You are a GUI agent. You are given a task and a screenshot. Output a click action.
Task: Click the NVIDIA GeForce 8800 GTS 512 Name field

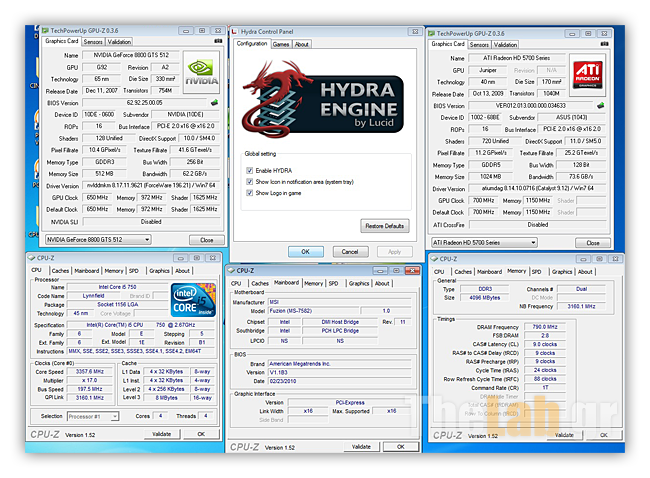(131, 55)
